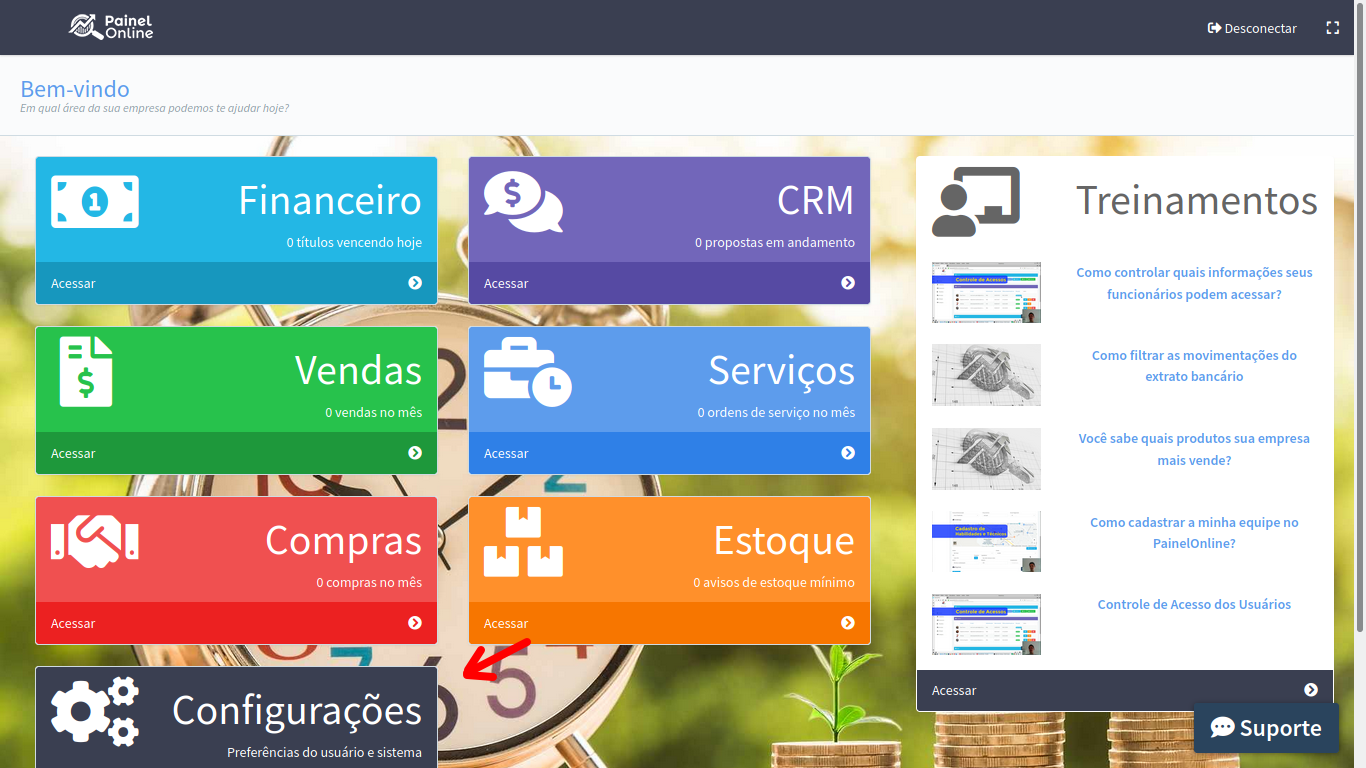Click '0 títulos vencendo hoje' text
This screenshot has width=1366, height=768.
[354, 242]
